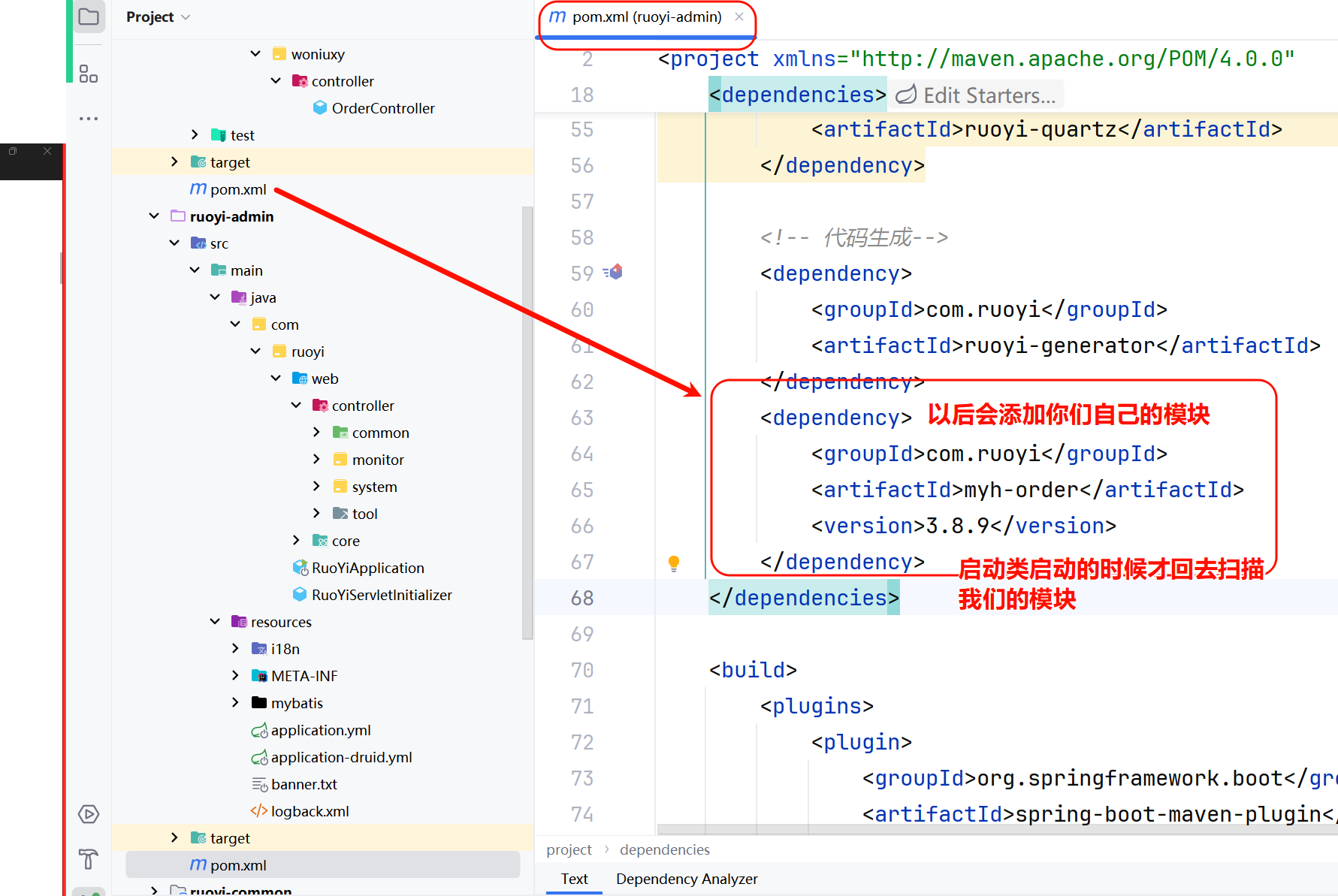This screenshot has width=1338, height=896.
Task: Open RuoYiApplication class in the tree
Action: pos(367,568)
